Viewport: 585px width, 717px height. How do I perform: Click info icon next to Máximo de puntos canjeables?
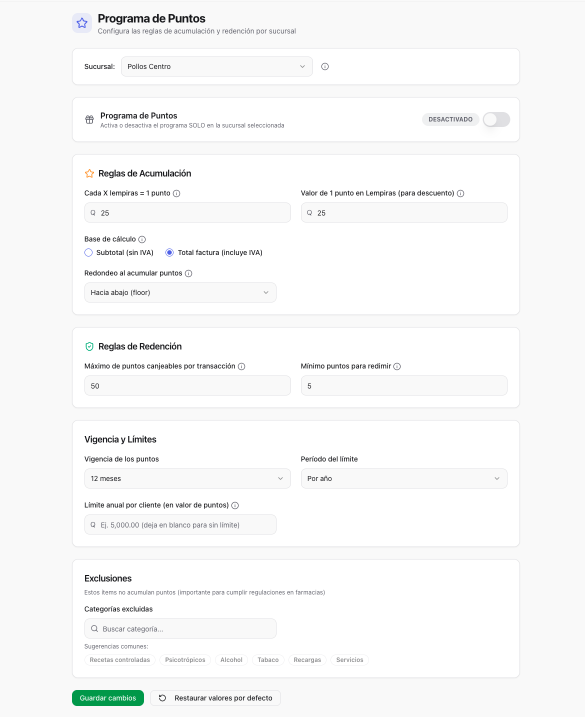[242, 366]
